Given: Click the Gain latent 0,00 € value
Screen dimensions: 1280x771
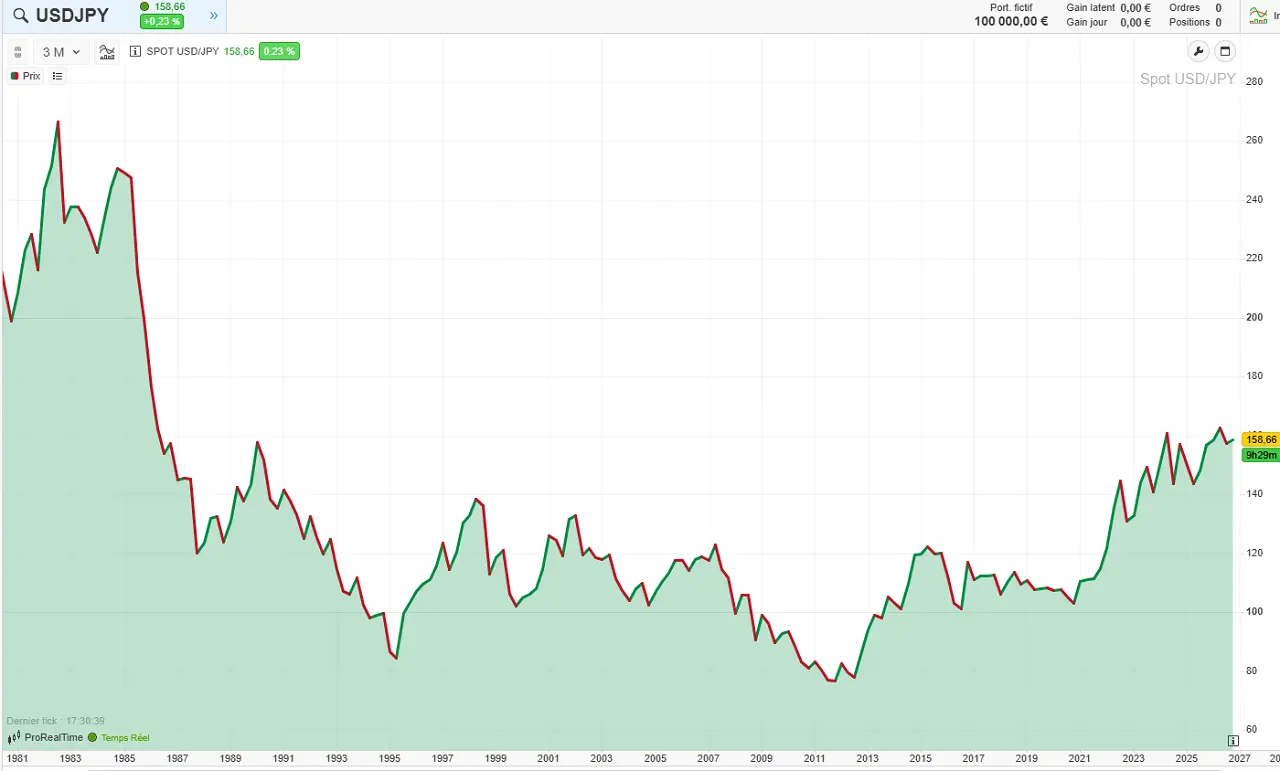Looking at the screenshot, I should point(1135,8).
